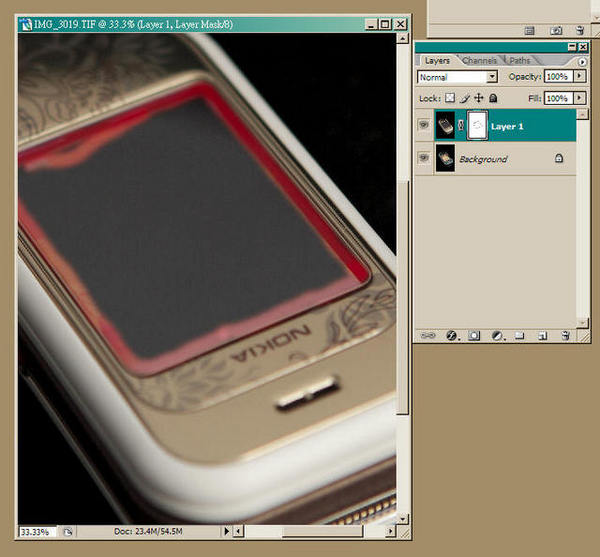Maximize the IMG_3019.TIF document window
Image resolution: width=600 pixels, height=557 pixels.
[x=385, y=24]
